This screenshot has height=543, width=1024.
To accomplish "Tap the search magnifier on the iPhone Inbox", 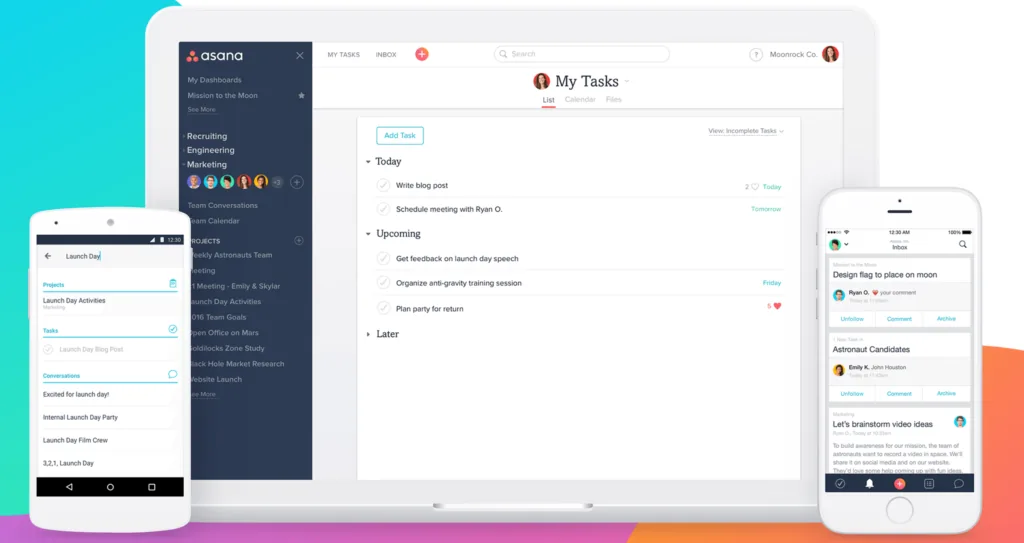I will (x=963, y=244).
